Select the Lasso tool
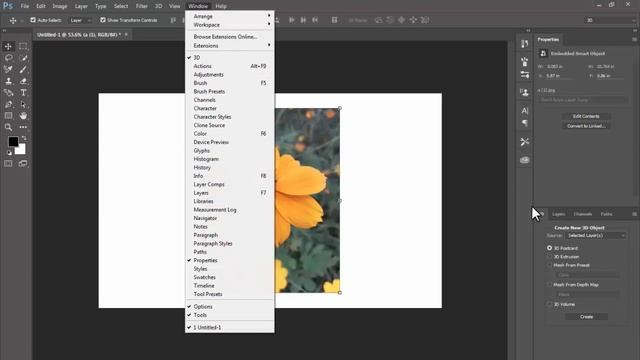Viewport: 640px width, 360px height. coord(8,58)
